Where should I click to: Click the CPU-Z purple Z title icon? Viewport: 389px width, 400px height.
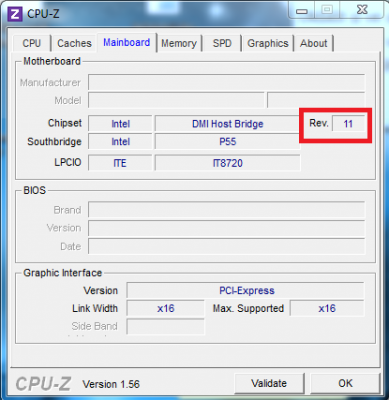tap(15, 14)
